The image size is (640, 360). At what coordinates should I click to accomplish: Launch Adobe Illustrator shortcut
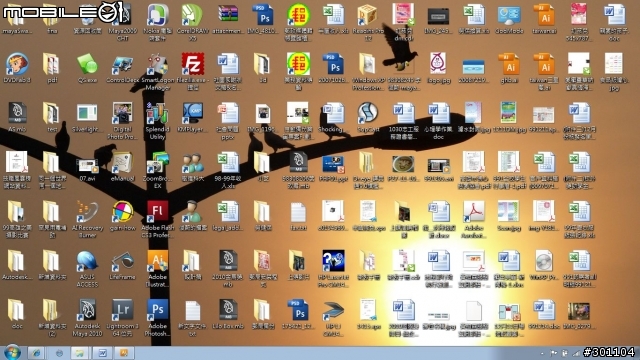coord(157,269)
